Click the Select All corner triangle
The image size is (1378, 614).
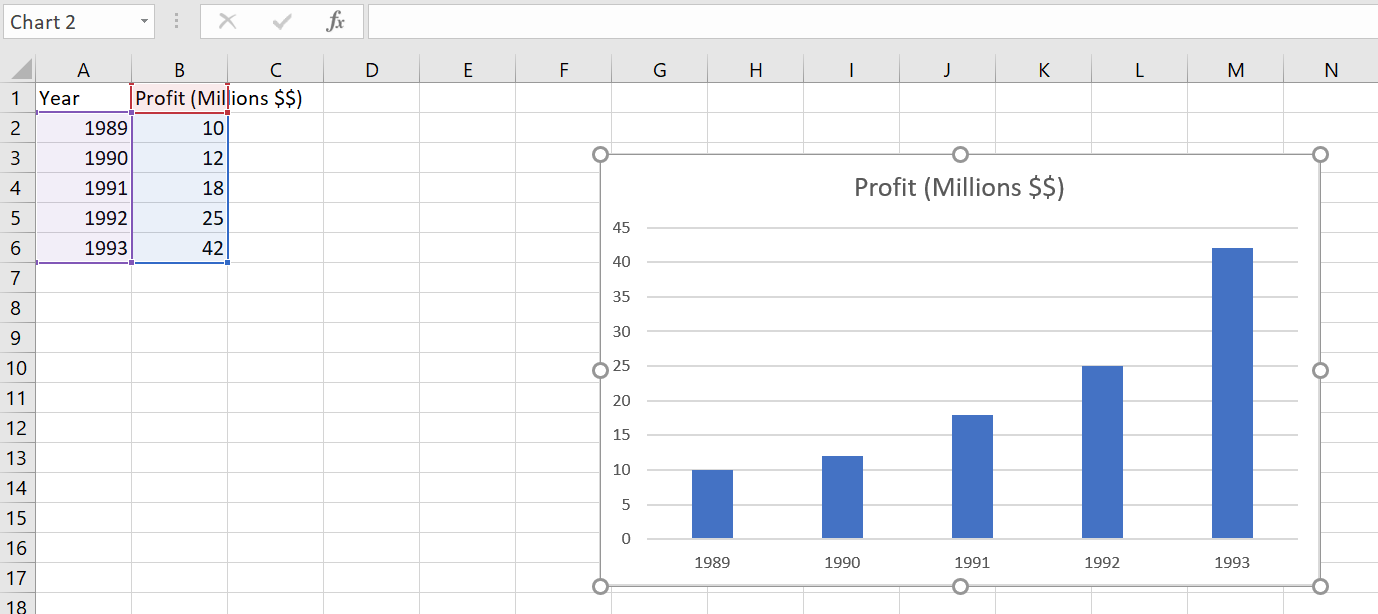pos(19,70)
